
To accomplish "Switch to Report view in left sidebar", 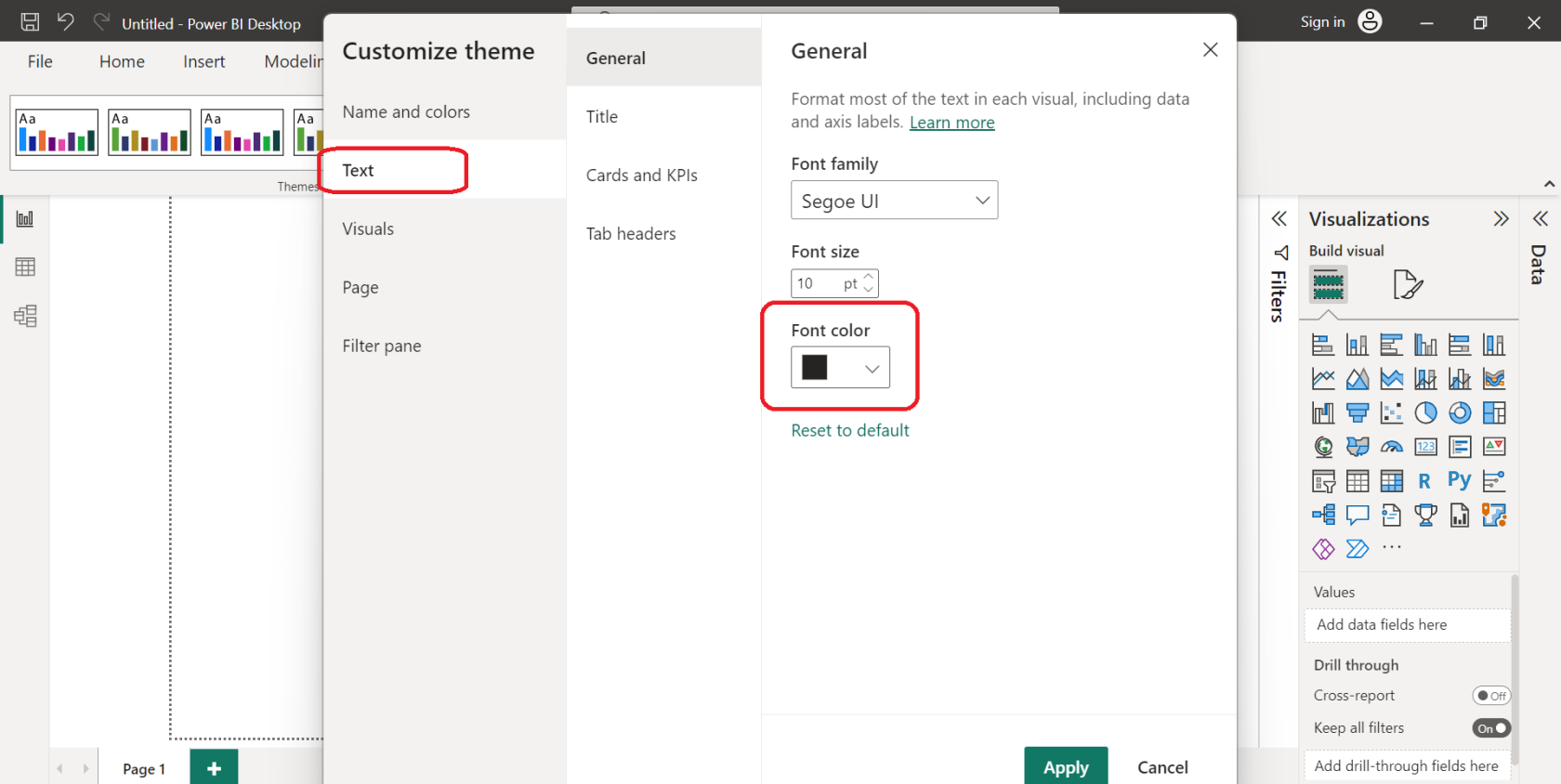I will (25, 219).
